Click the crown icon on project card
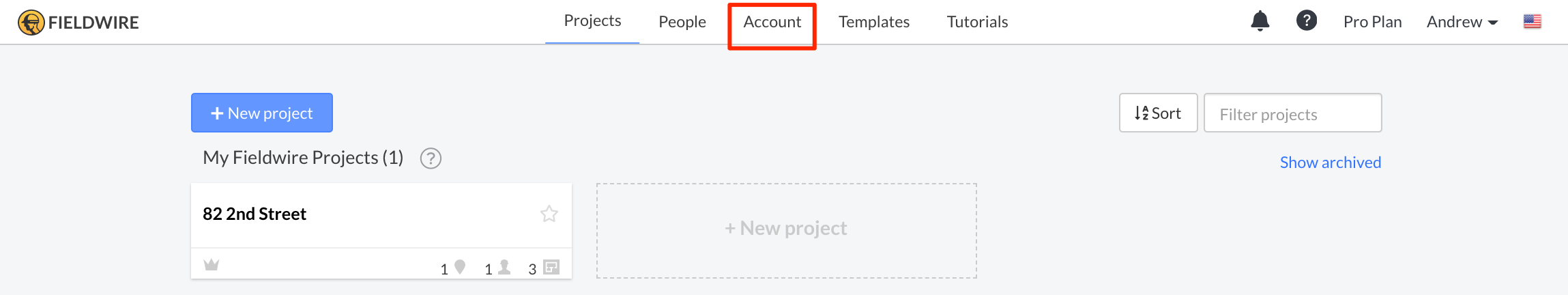The image size is (1568, 295). 212,264
